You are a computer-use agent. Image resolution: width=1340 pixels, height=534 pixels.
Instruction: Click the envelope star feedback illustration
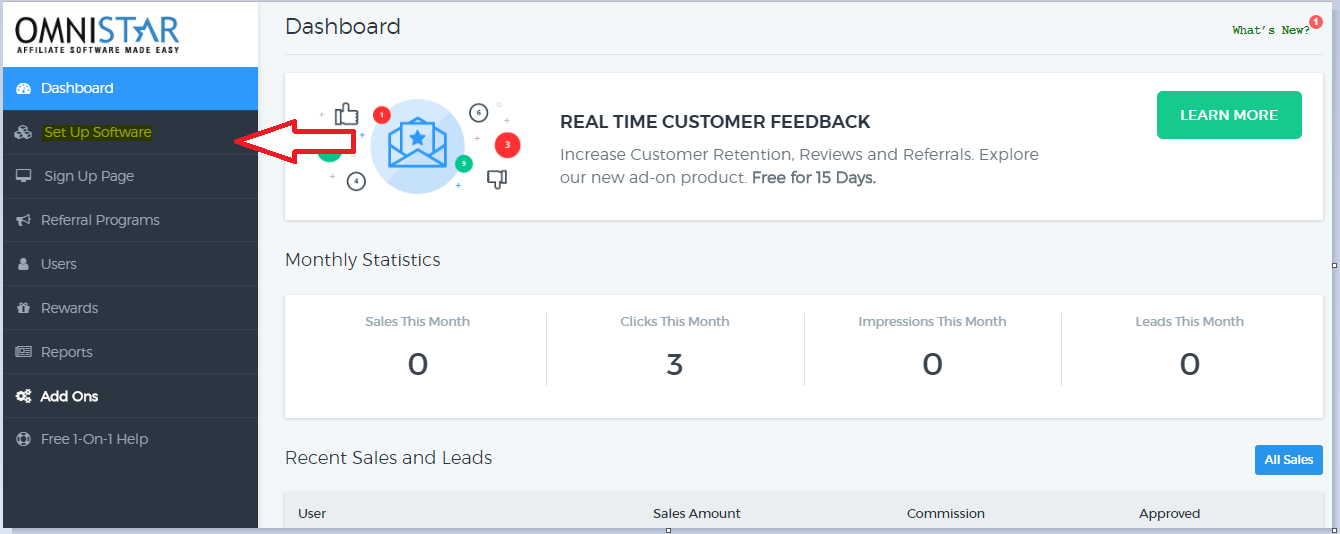(417, 146)
